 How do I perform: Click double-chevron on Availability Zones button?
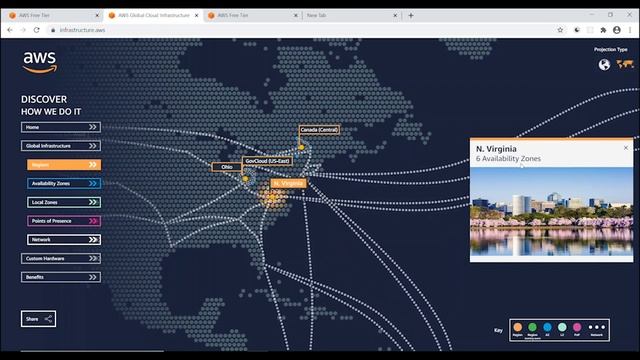pyautogui.click(x=93, y=183)
